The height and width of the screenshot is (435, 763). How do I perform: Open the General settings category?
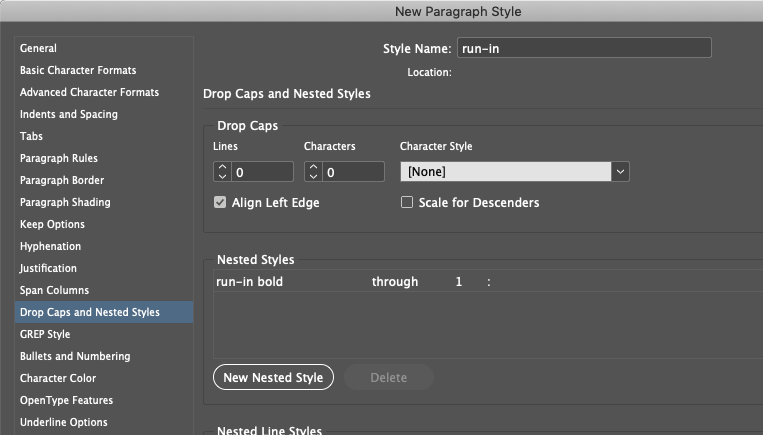(x=38, y=48)
